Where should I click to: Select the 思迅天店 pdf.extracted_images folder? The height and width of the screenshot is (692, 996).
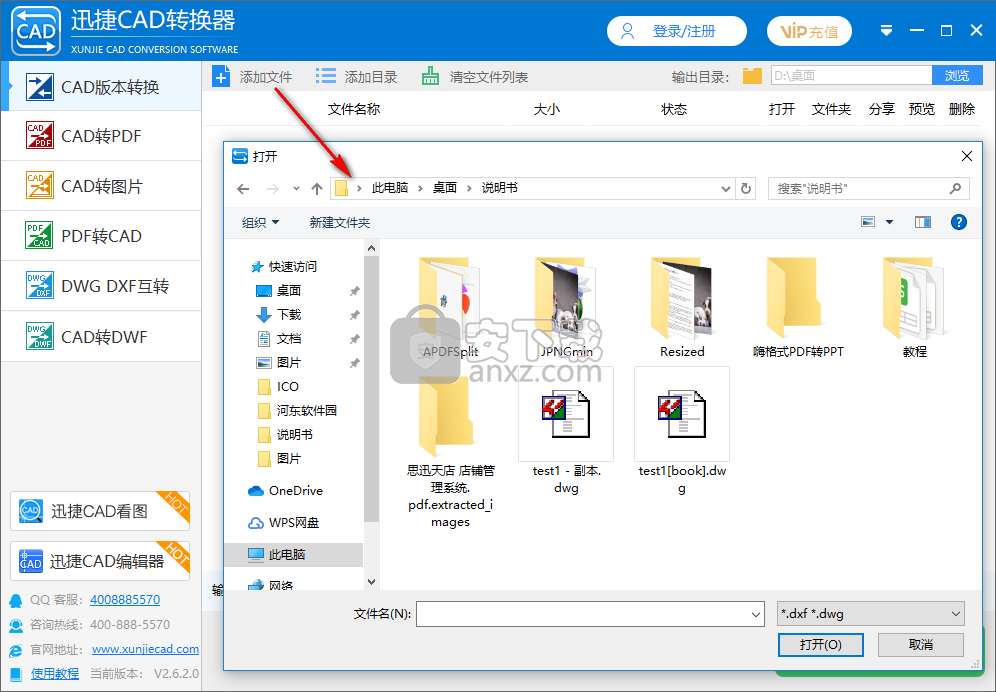(x=450, y=451)
